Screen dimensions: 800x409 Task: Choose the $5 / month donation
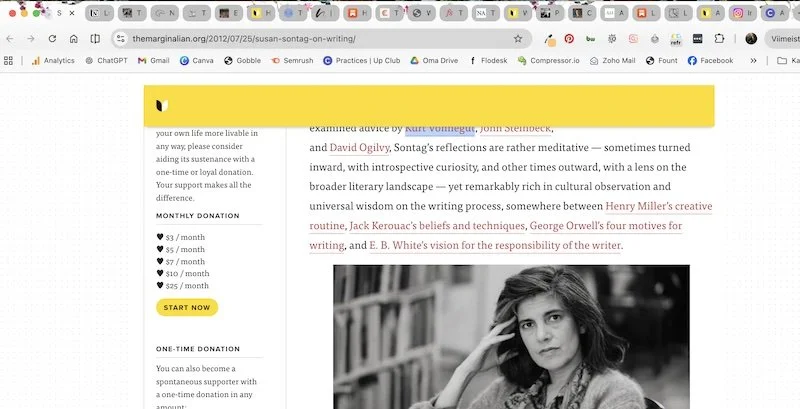coord(181,249)
